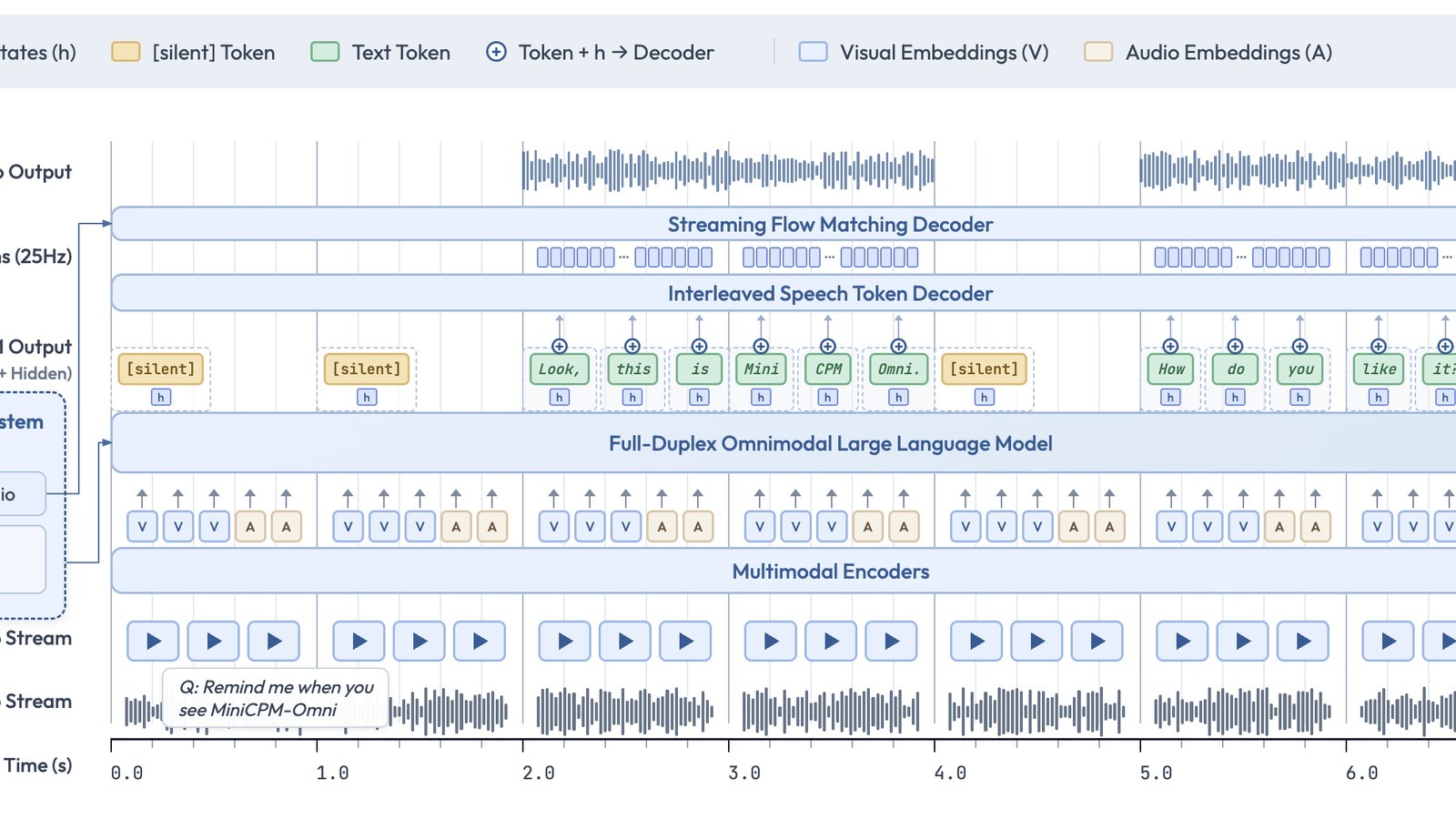
Task: Click the Interleaved Speech Token Decoder bar
Action: pyautogui.click(x=784, y=293)
